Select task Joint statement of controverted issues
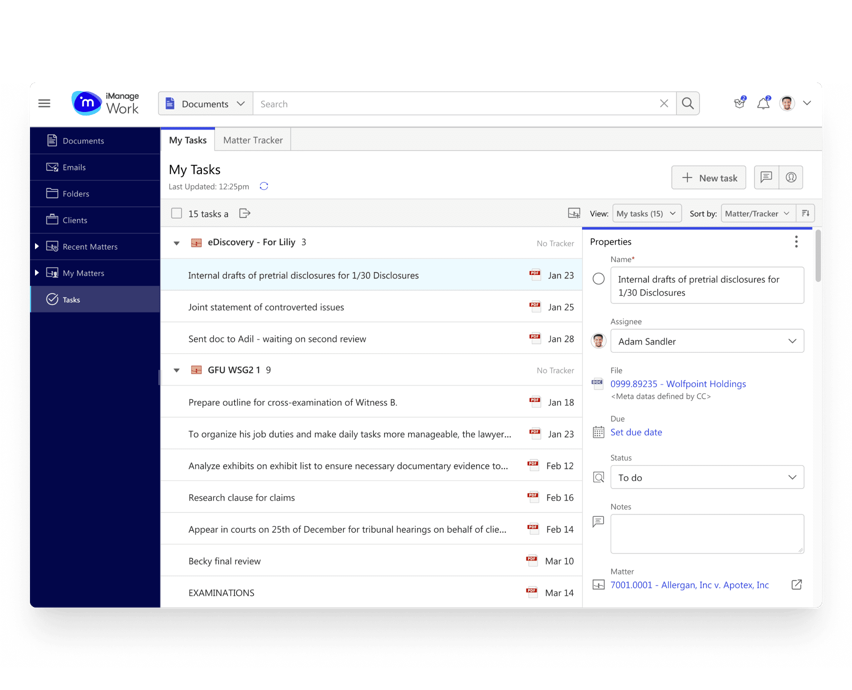 (x=371, y=307)
